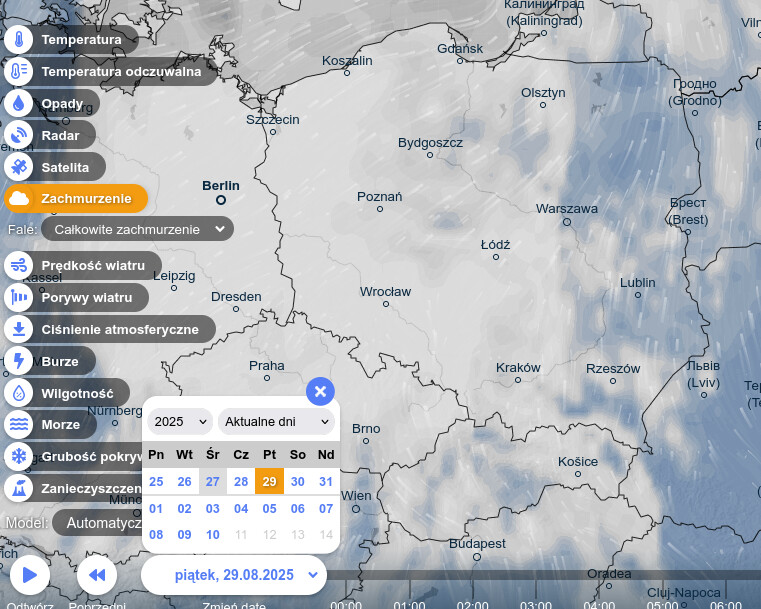Select the Morze waves icon
The width and height of the screenshot is (761, 609).
(19, 425)
